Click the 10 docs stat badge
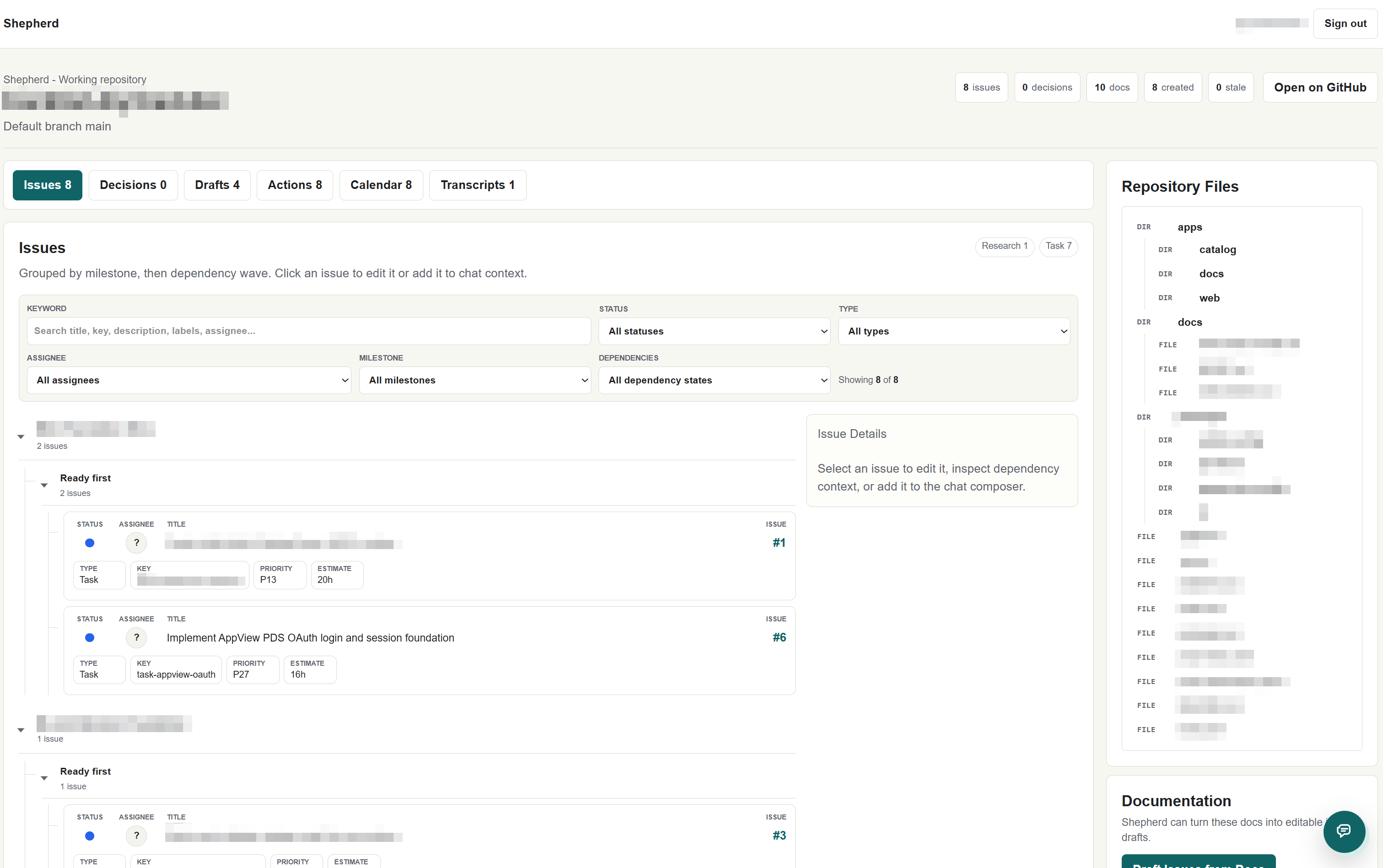The width and height of the screenshot is (1383, 868). click(1112, 87)
